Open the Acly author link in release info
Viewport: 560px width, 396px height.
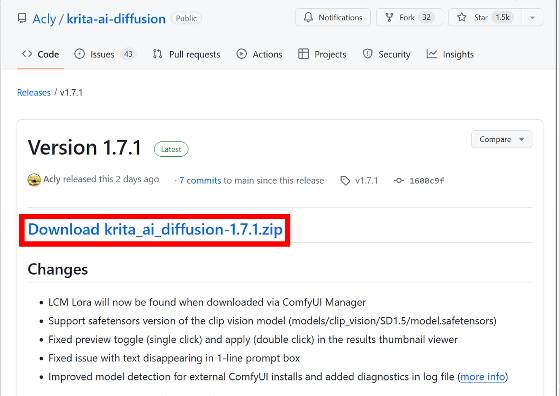(x=52, y=179)
